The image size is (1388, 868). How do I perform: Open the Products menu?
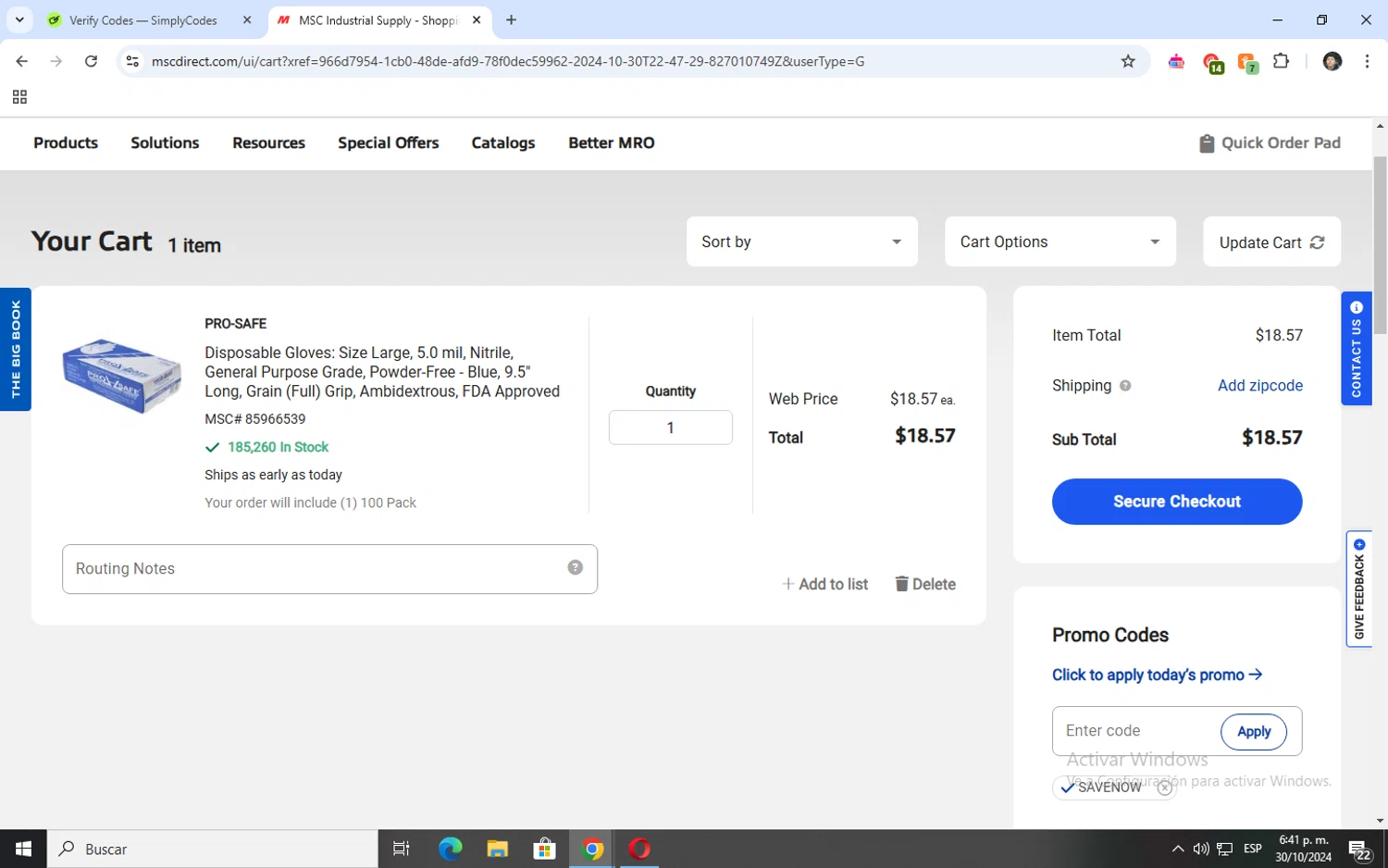click(x=66, y=143)
